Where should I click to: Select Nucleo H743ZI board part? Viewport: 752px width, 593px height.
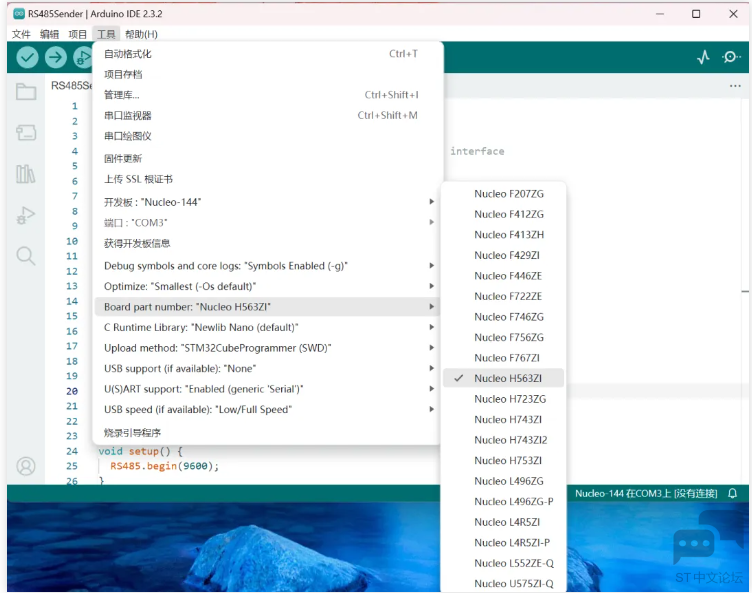tap(503, 419)
